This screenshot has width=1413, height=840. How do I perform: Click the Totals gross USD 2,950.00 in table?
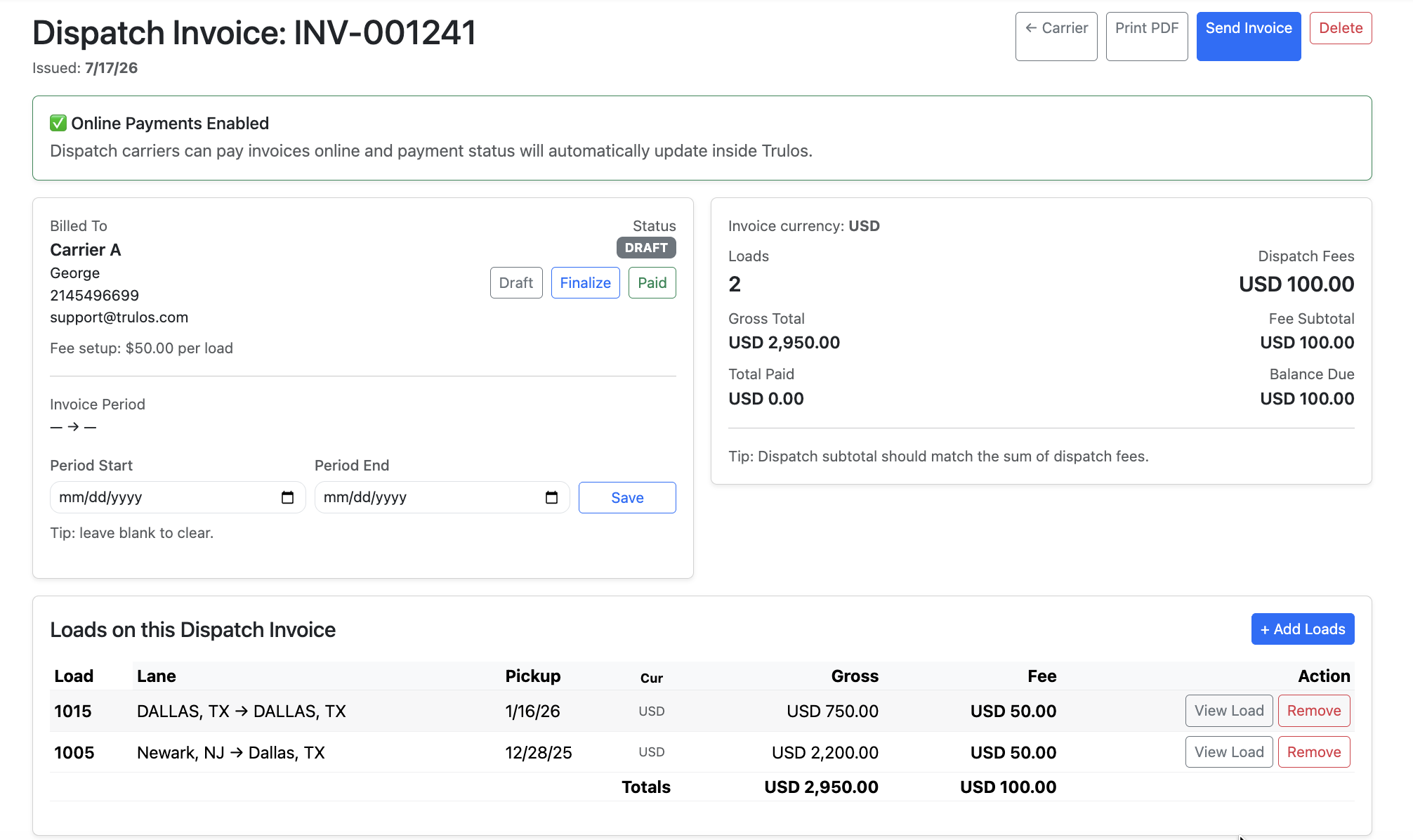pyautogui.click(x=821, y=787)
